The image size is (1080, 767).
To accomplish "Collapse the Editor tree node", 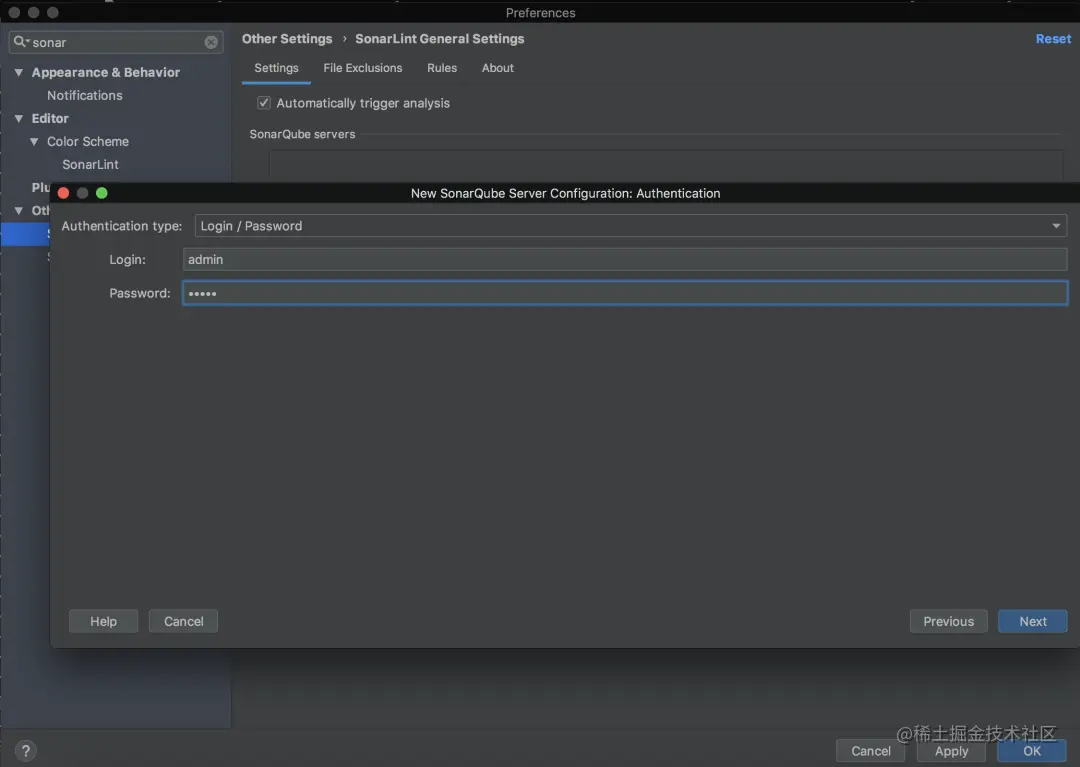I will tap(19, 118).
